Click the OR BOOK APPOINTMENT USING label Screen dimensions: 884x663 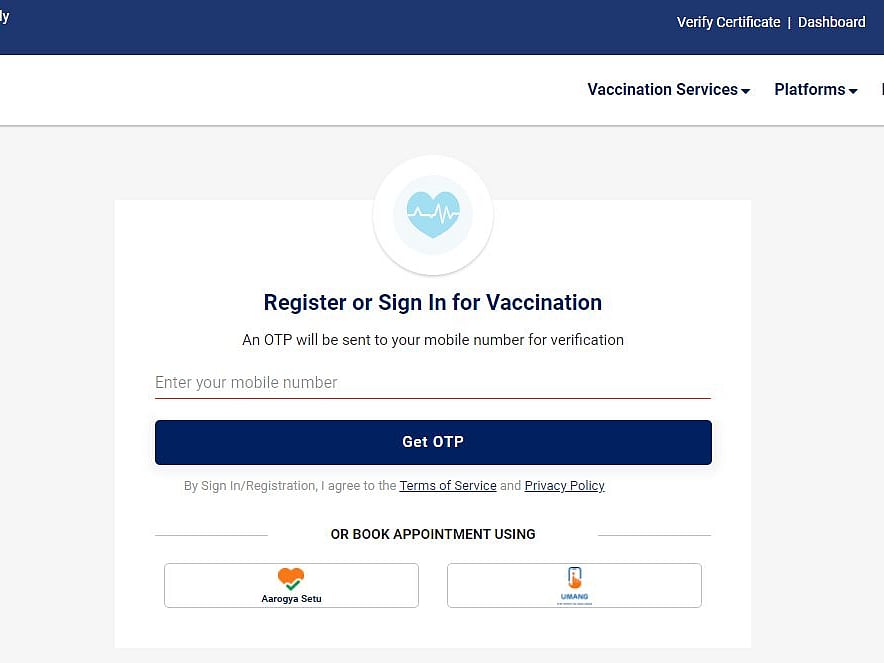coord(432,534)
